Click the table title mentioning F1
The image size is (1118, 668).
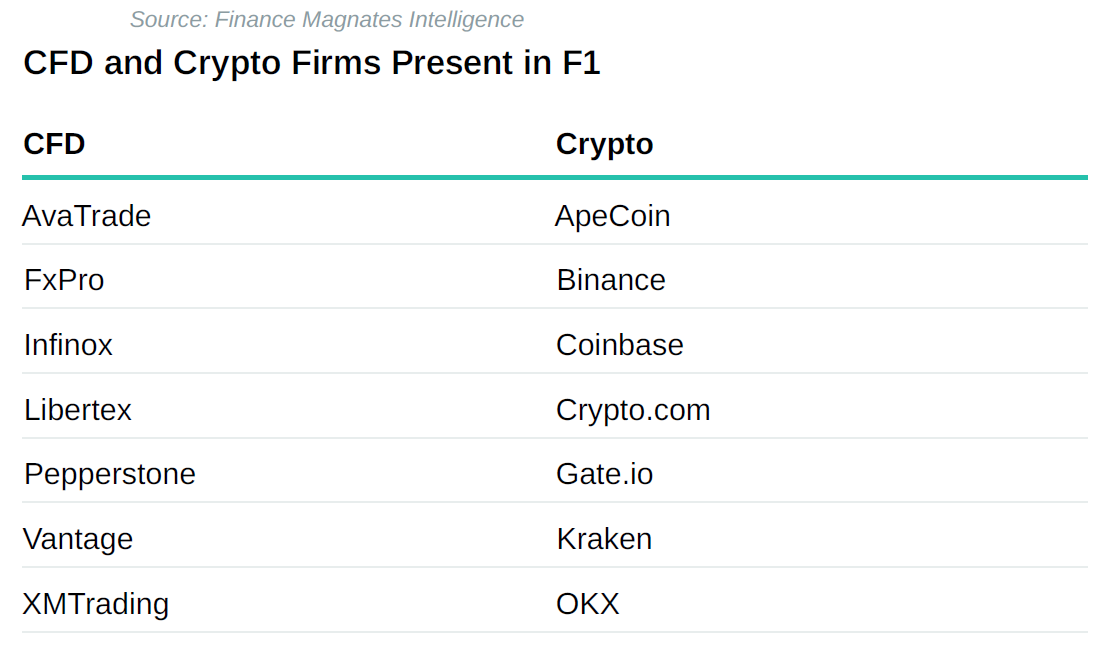[x=311, y=63]
